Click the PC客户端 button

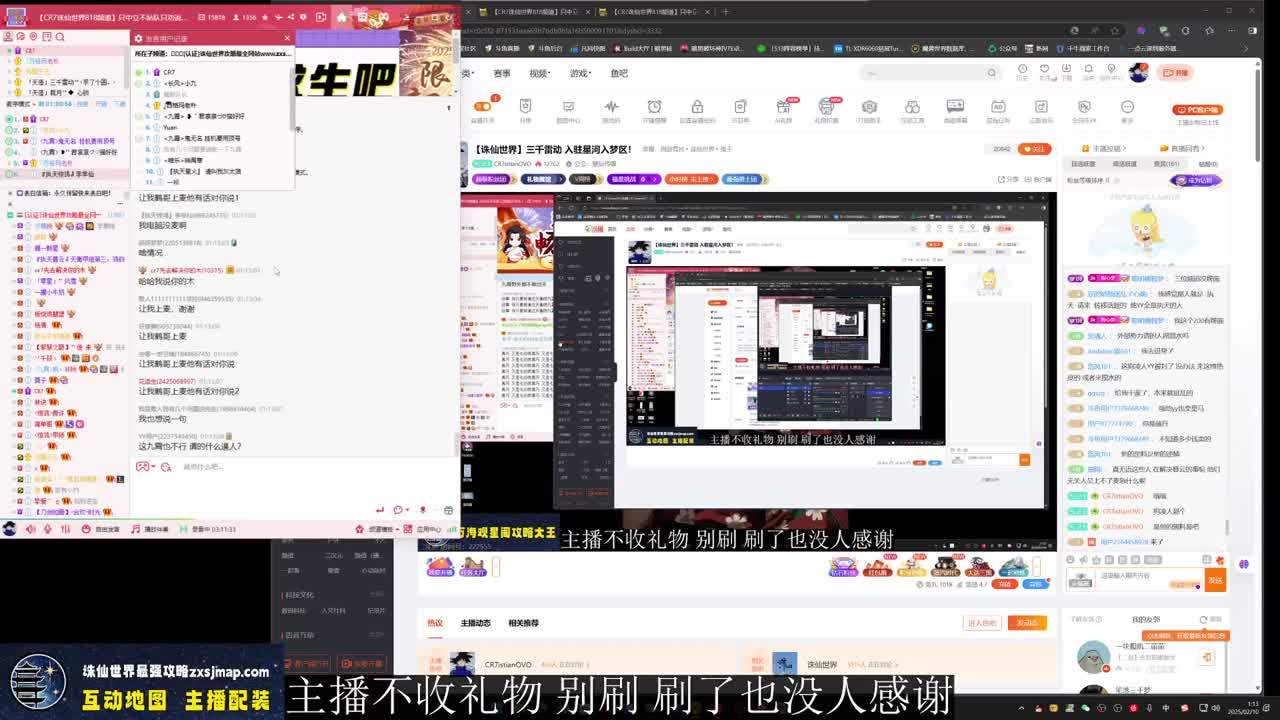coord(1198,110)
